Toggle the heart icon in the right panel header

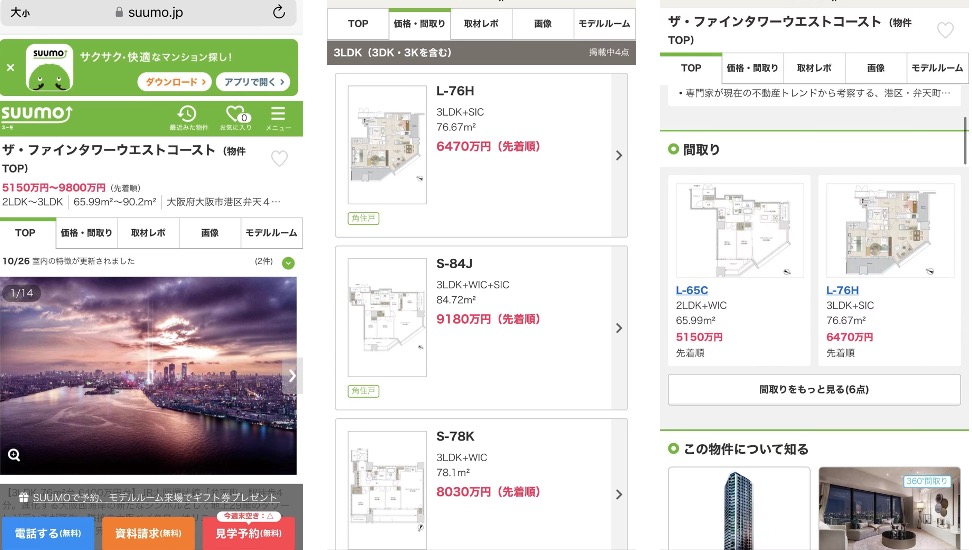click(x=945, y=30)
